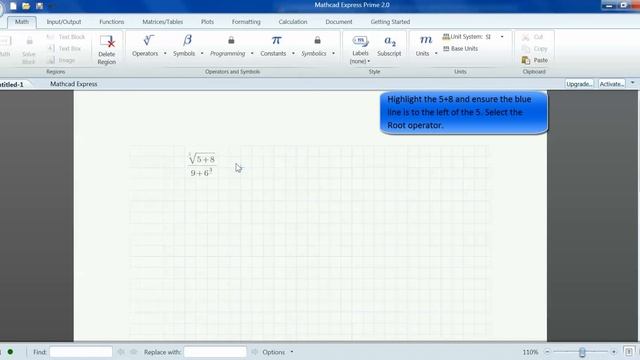Switch to the Math ribbon tab

pyautogui.click(x=22, y=22)
